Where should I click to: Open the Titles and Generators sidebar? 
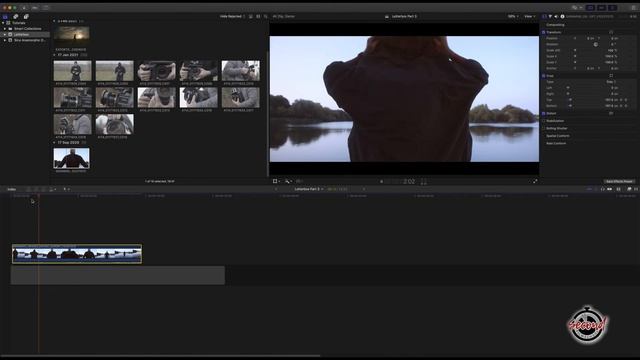tap(26, 17)
